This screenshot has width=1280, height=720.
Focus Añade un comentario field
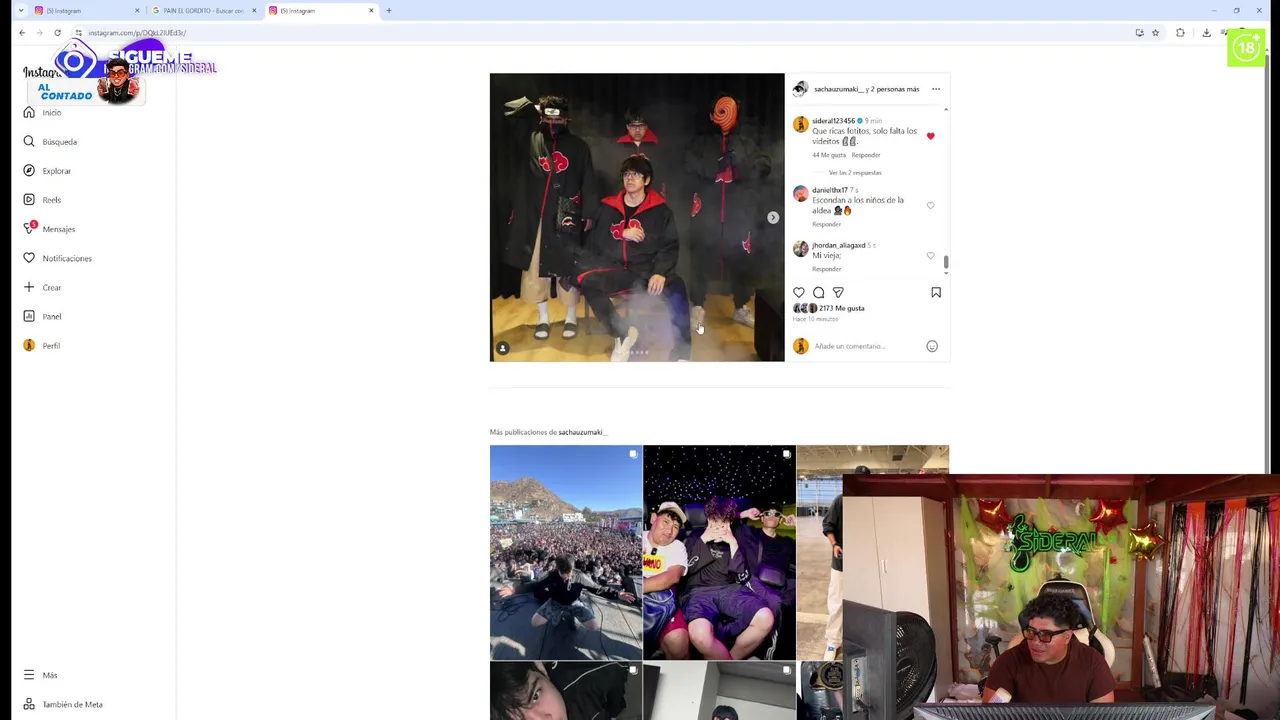point(866,346)
